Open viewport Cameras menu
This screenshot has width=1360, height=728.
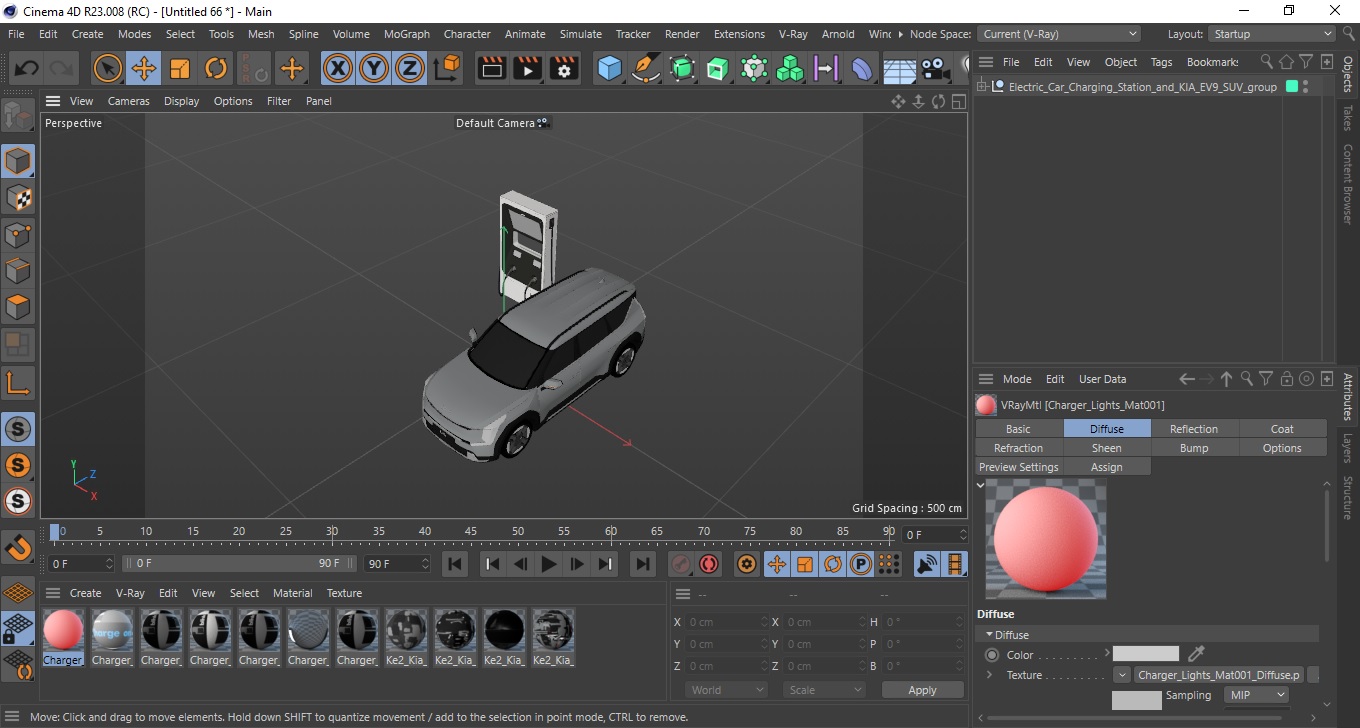pos(128,101)
